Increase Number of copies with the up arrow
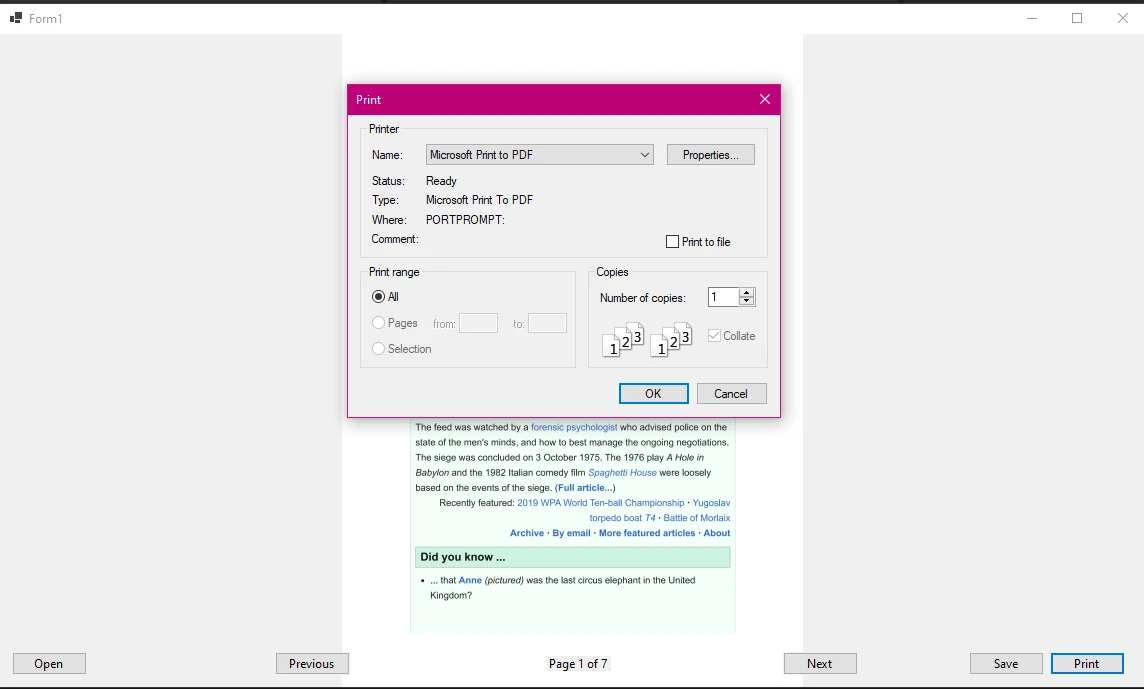This screenshot has width=1144, height=689. coord(748,292)
